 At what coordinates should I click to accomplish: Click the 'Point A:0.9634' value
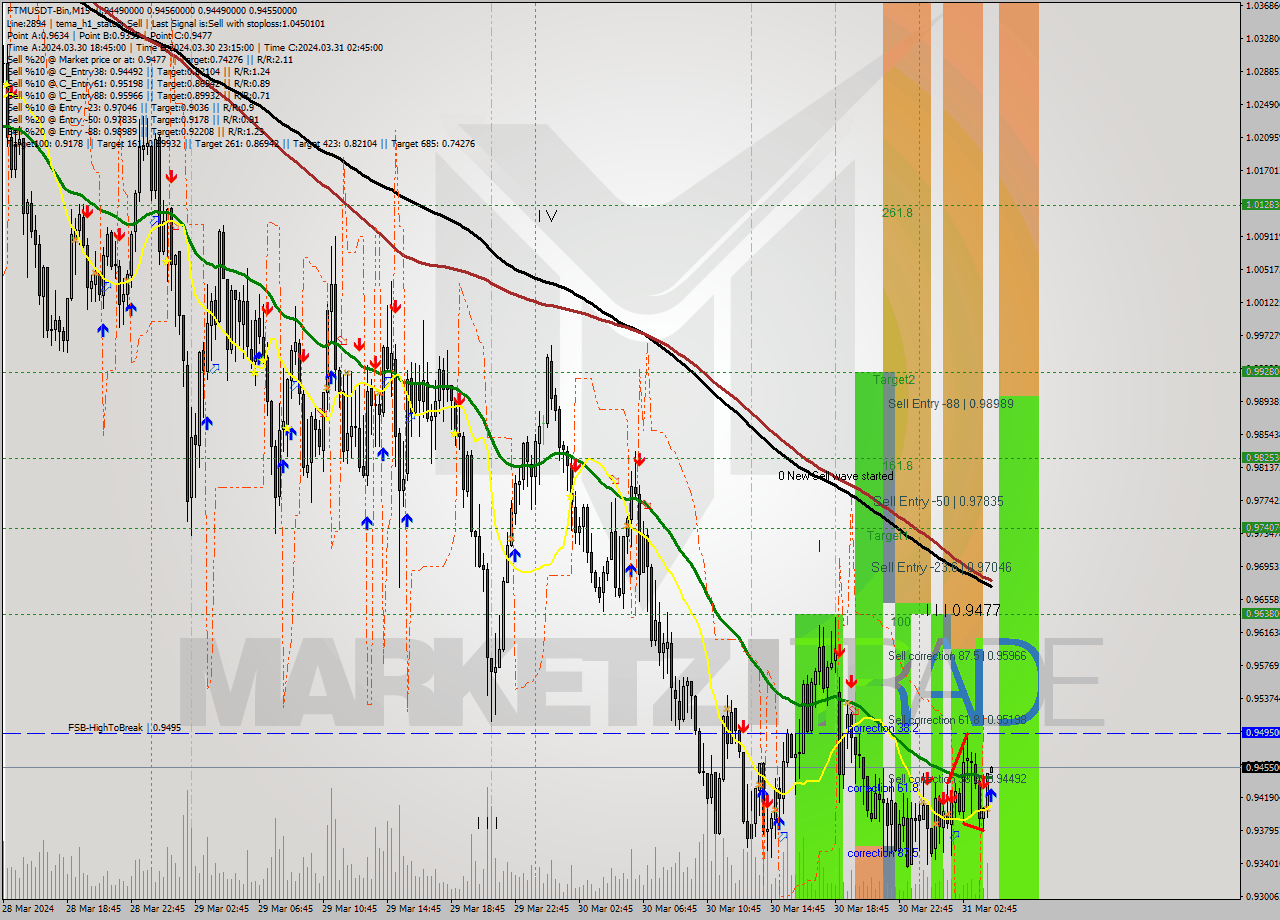tap(36, 34)
